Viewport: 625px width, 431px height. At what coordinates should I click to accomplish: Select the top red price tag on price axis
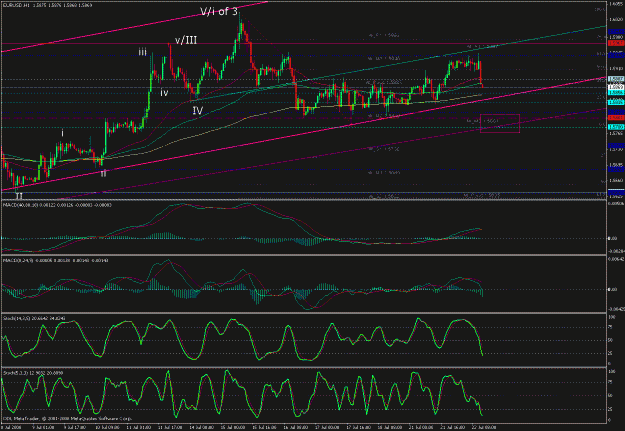point(616,43)
